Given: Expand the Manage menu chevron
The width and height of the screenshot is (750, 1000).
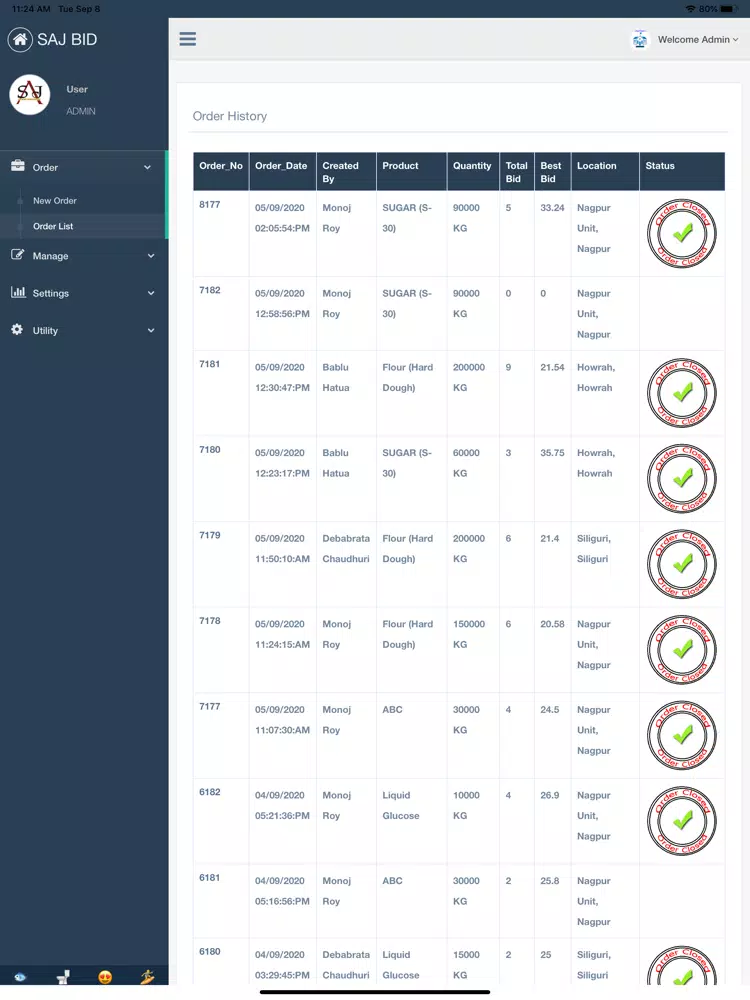Looking at the screenshot, I should [x=151, y=256].
